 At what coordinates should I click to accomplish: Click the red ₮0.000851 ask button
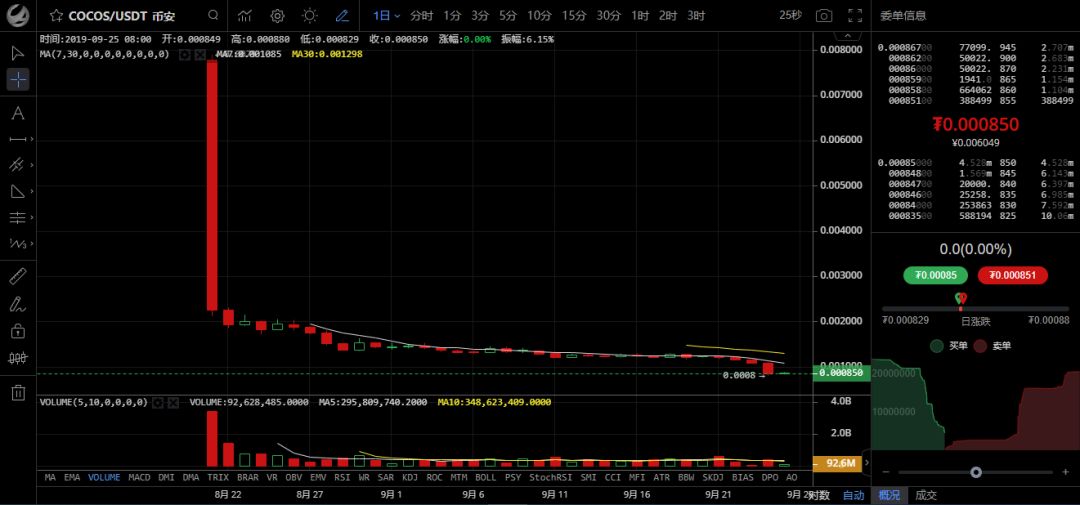(x=1012, y=276)
